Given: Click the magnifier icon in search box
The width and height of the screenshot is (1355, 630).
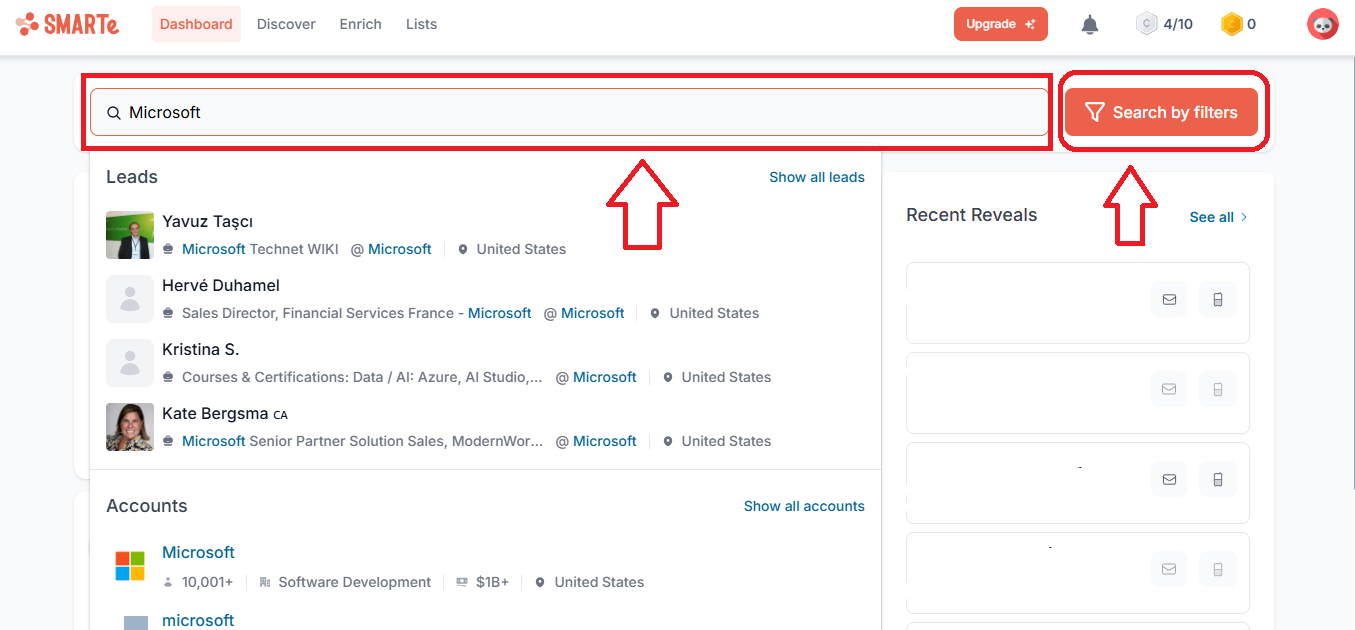Looking at the screenshot, I should [x=114, y=113].
